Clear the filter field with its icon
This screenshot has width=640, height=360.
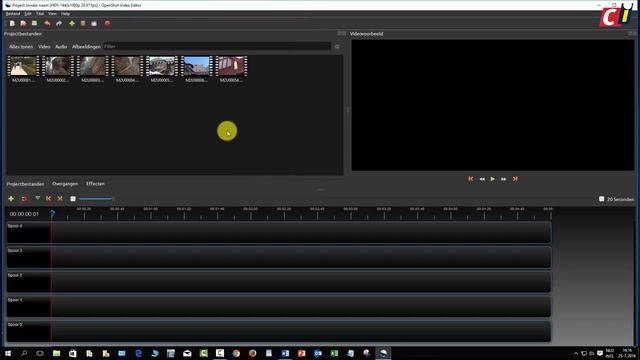[x=337, y=47]
